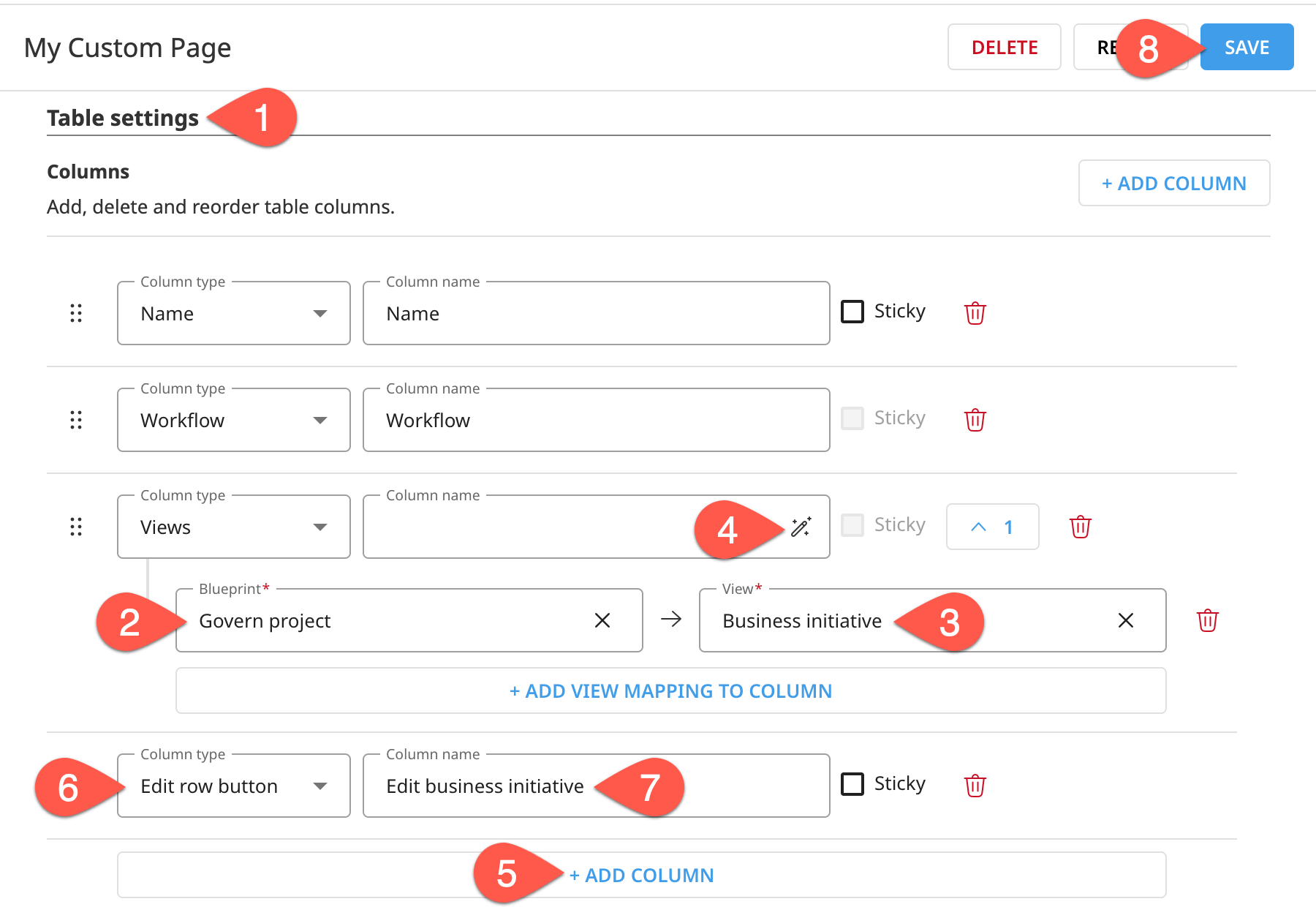1316x907 pixels.
Task: Delete the Name column using its trash icon
Action: point(975,312)
